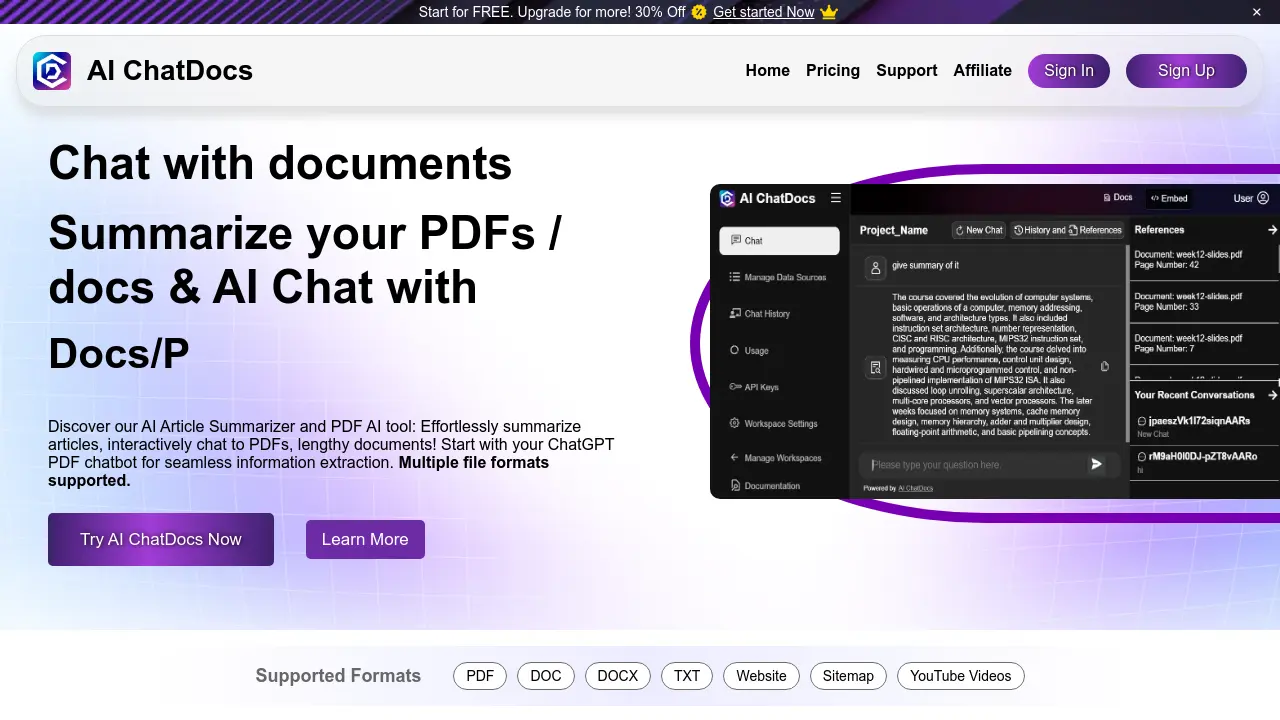Click the Docs icon in preview top bar
The image size is (1280, 720).
pyautogui.click(x=1107, y=198)
